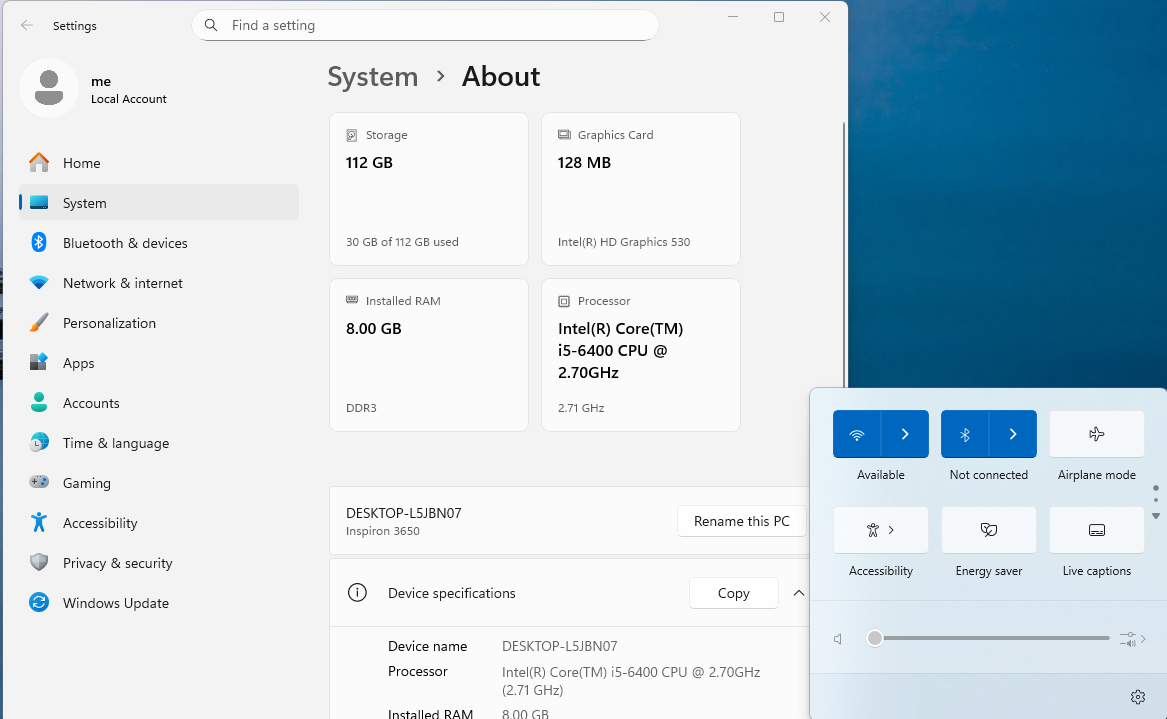Click the Processor chip icon
Screen dimensions: 1167x719
point(564,301)
